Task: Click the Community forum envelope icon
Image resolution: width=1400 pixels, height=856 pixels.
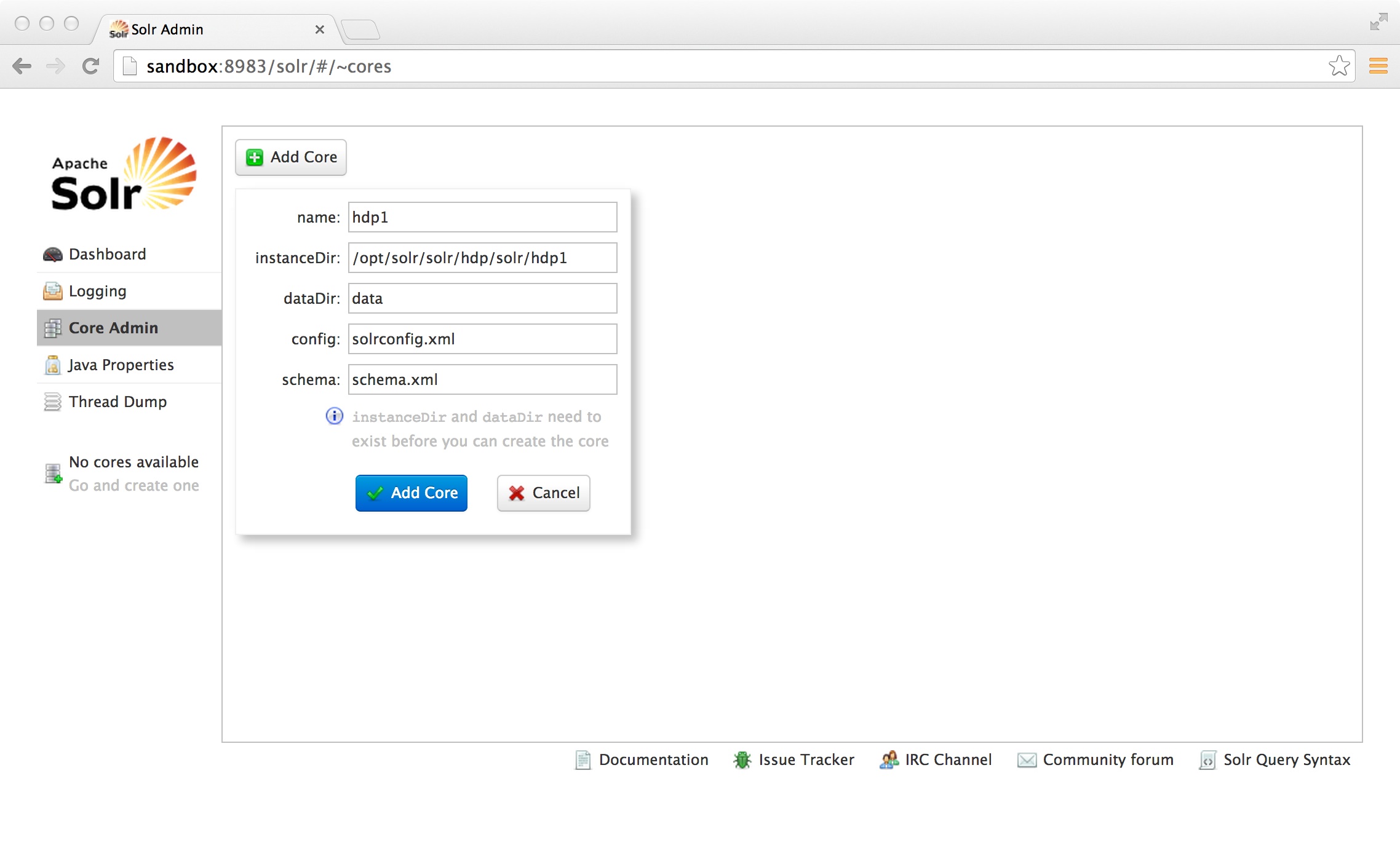Action: (x=1027, y=760)
